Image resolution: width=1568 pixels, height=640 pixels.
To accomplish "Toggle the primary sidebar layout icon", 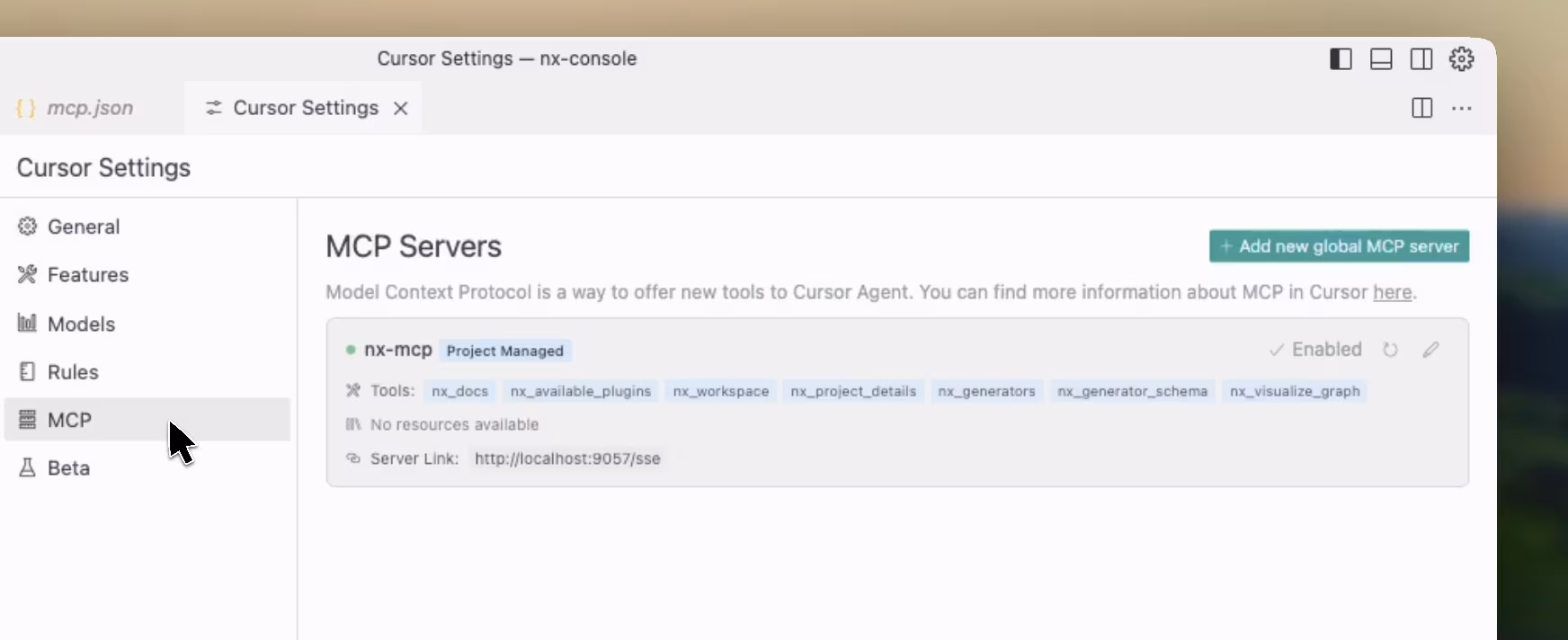I will 1341,59.
